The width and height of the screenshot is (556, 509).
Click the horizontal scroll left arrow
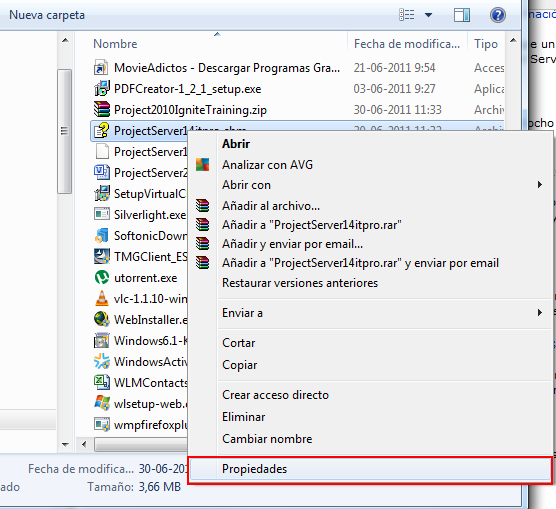[84, 444]
